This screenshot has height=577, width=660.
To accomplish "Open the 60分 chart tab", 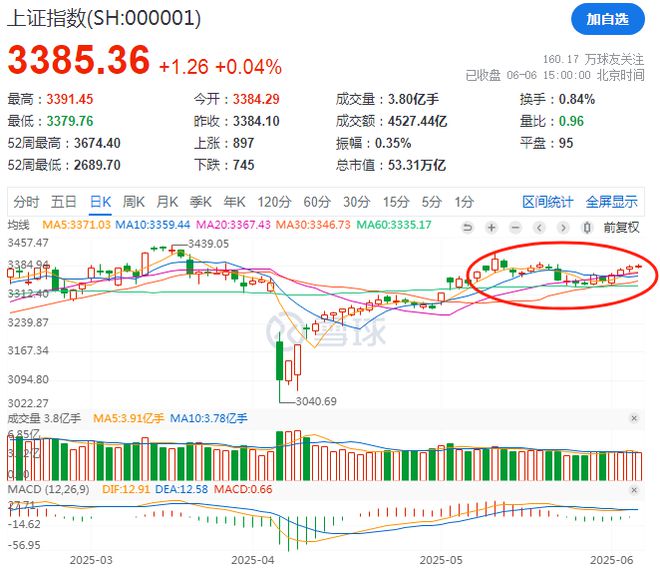I will tap(317, 202).
